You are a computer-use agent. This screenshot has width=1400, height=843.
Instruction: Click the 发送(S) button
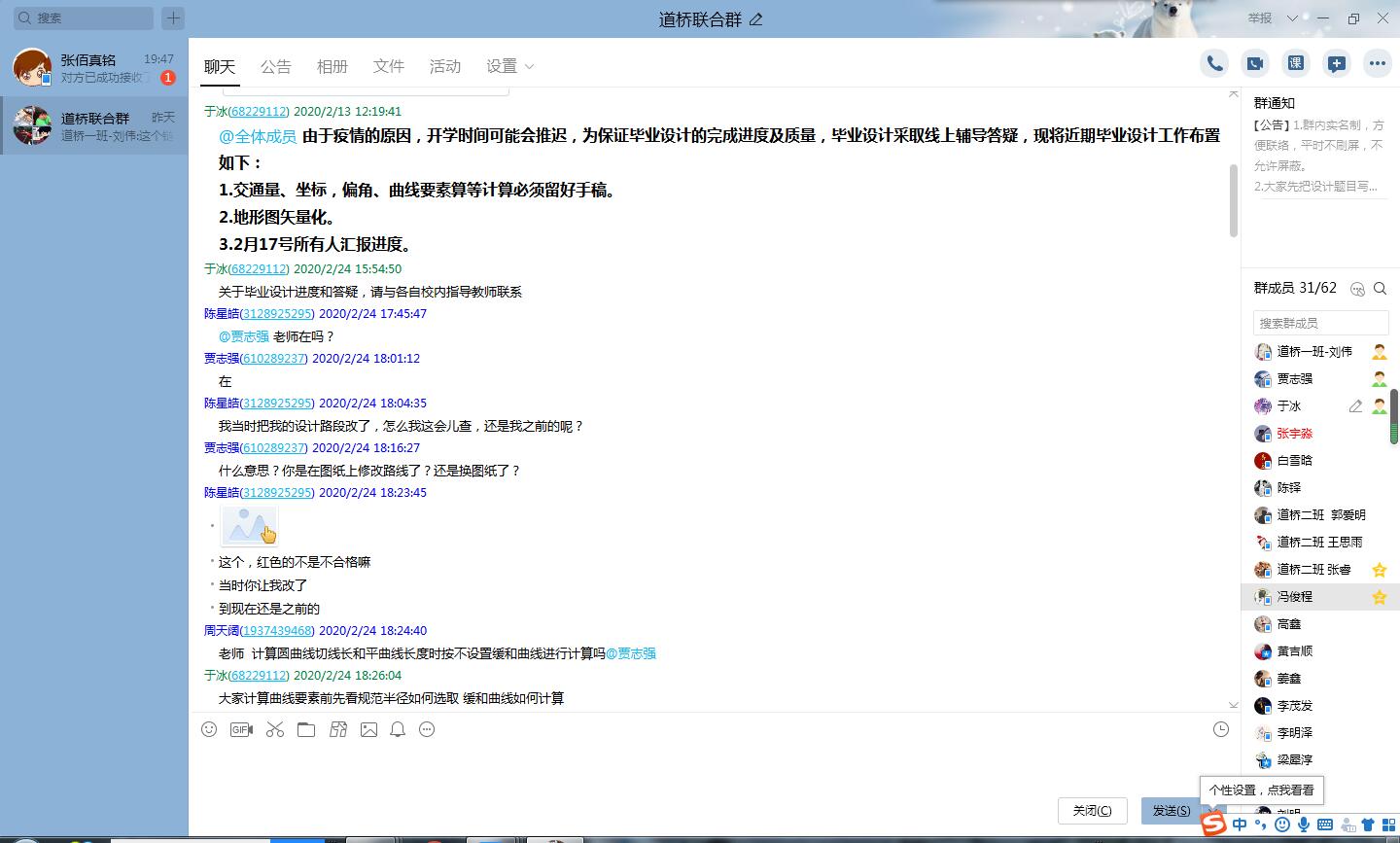pos(1171,810)
